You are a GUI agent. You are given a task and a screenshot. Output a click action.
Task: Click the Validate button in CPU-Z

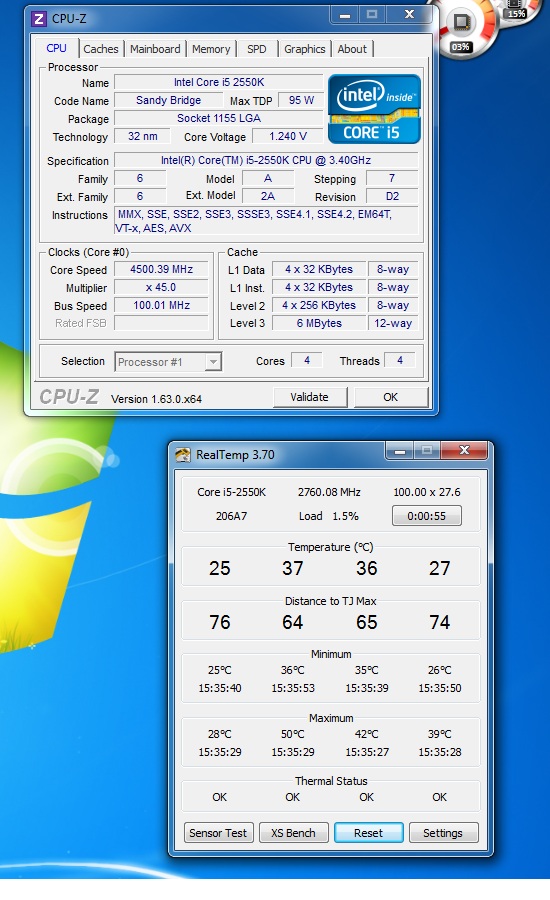[309, 397]
